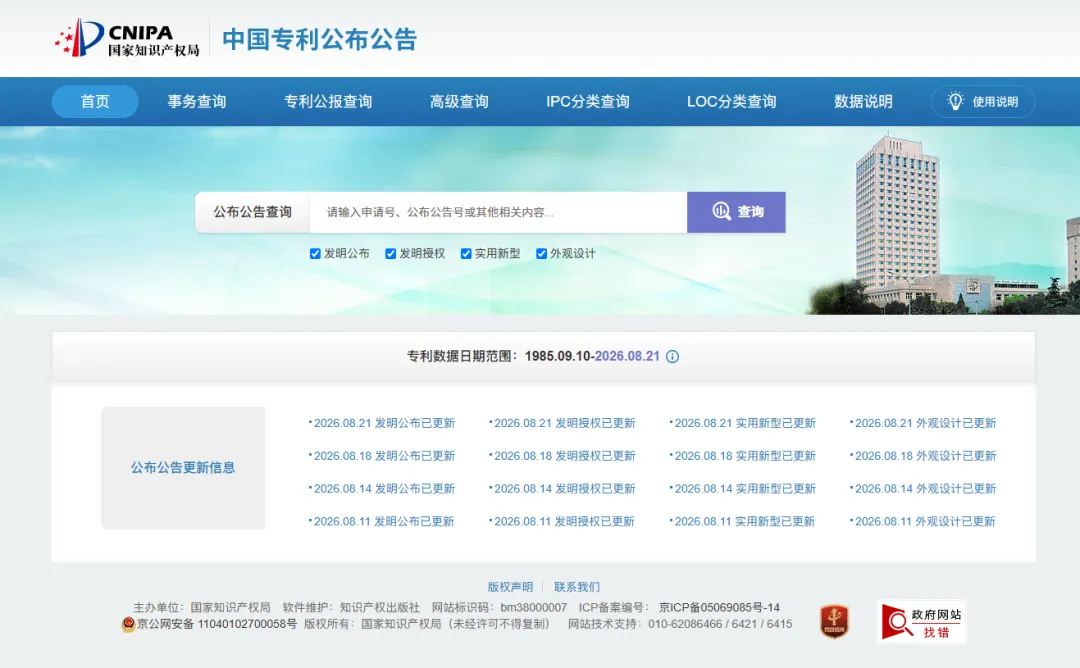1080x668 pixels.
Task: Open 2026.08.18 实用新型已更新 link
Action: [x=743, y=456]
